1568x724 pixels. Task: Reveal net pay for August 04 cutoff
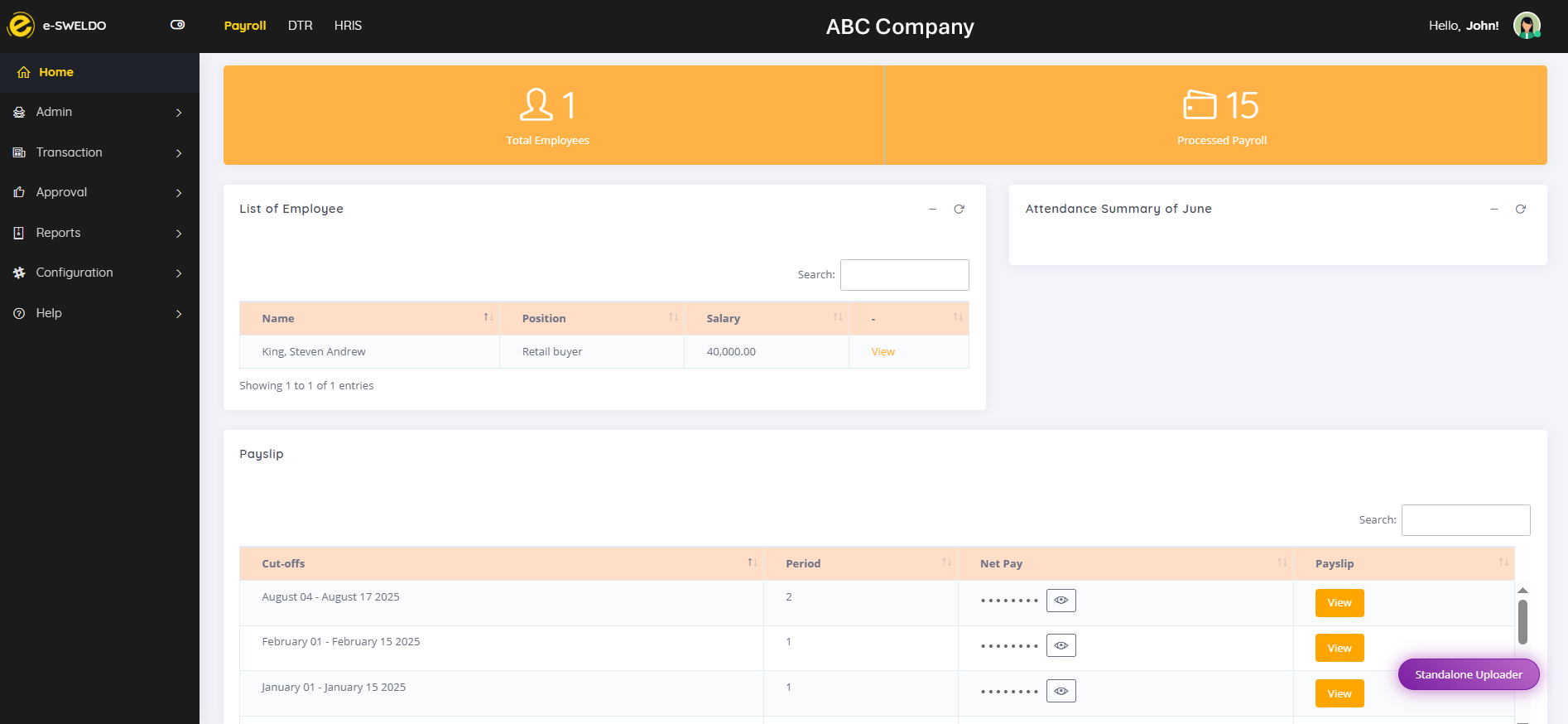pyautogui.click(x=1061, y=601)
